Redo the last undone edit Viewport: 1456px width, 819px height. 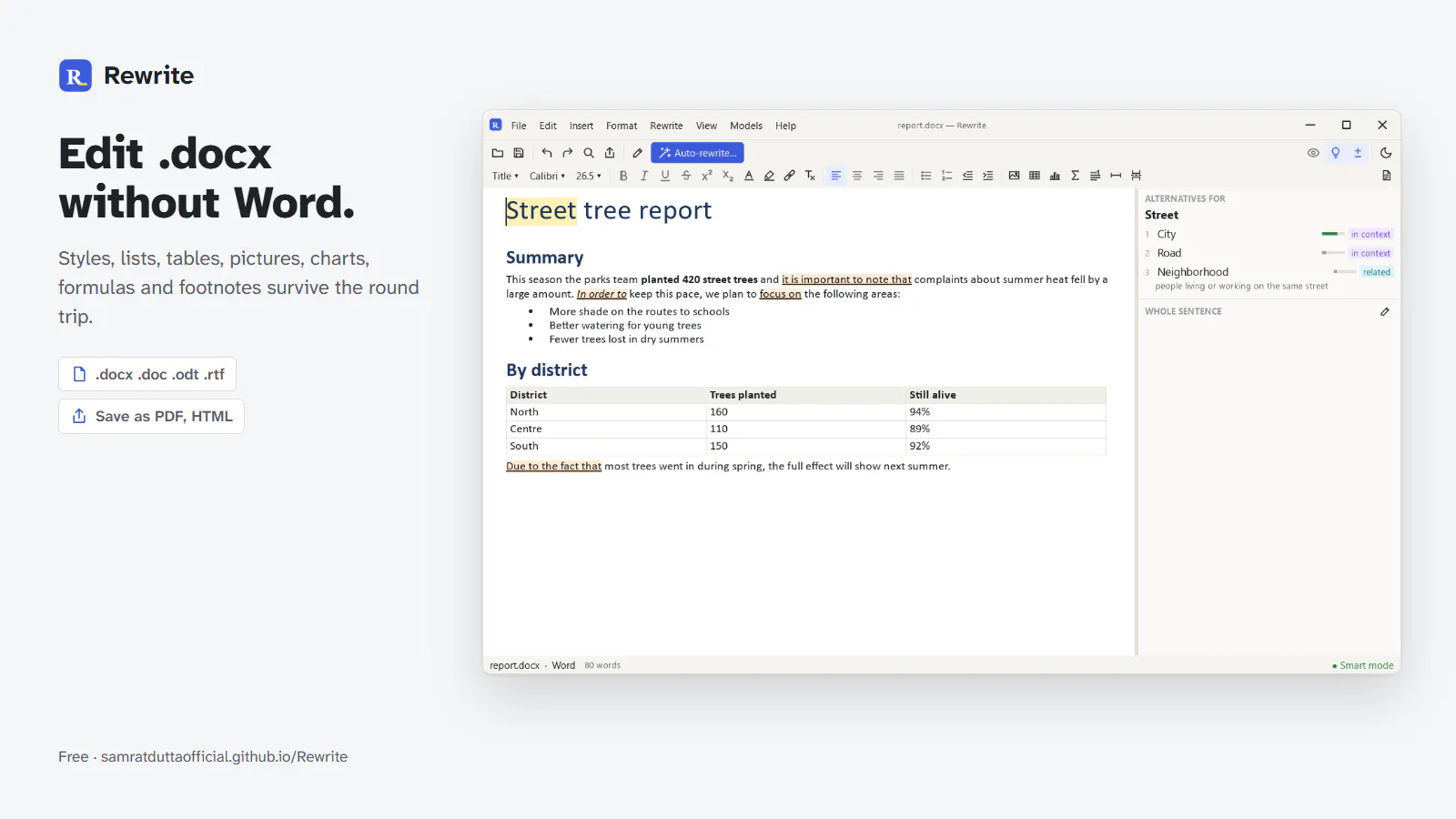(x=568, y=153)
